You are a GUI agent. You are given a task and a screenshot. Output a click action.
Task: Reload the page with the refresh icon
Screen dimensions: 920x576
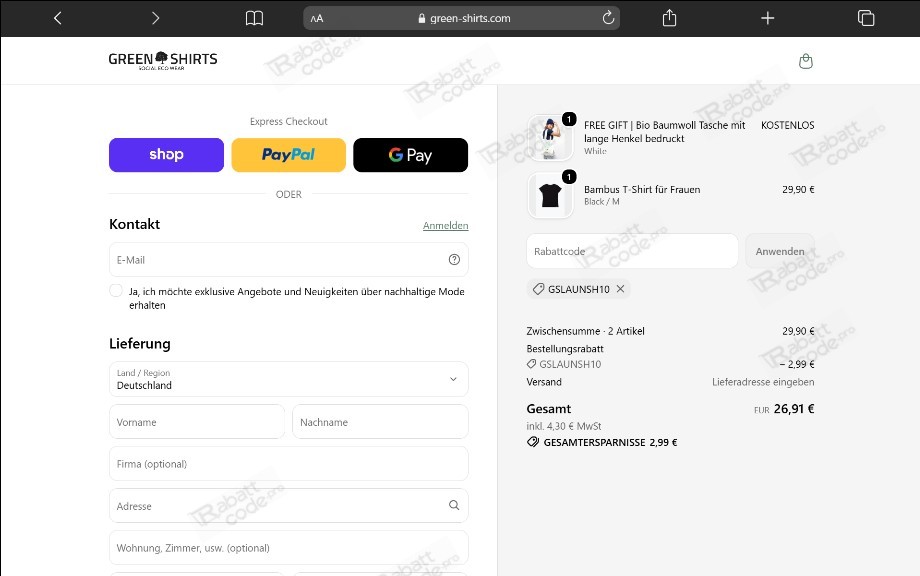point(608,18)
